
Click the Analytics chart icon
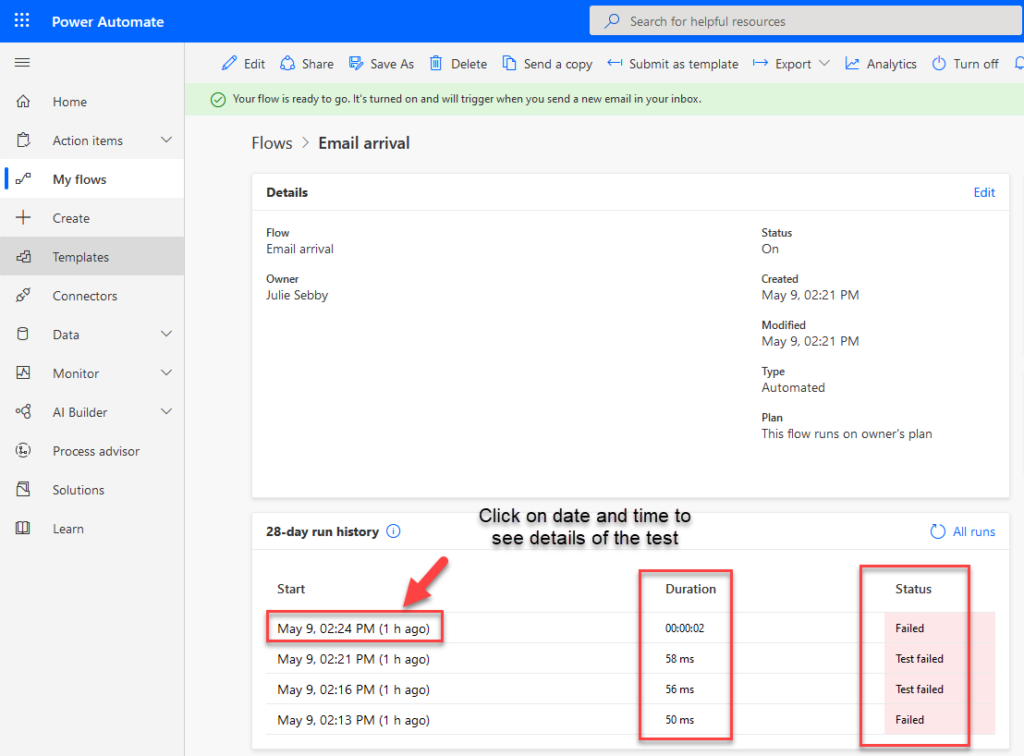tap(852, 63)
